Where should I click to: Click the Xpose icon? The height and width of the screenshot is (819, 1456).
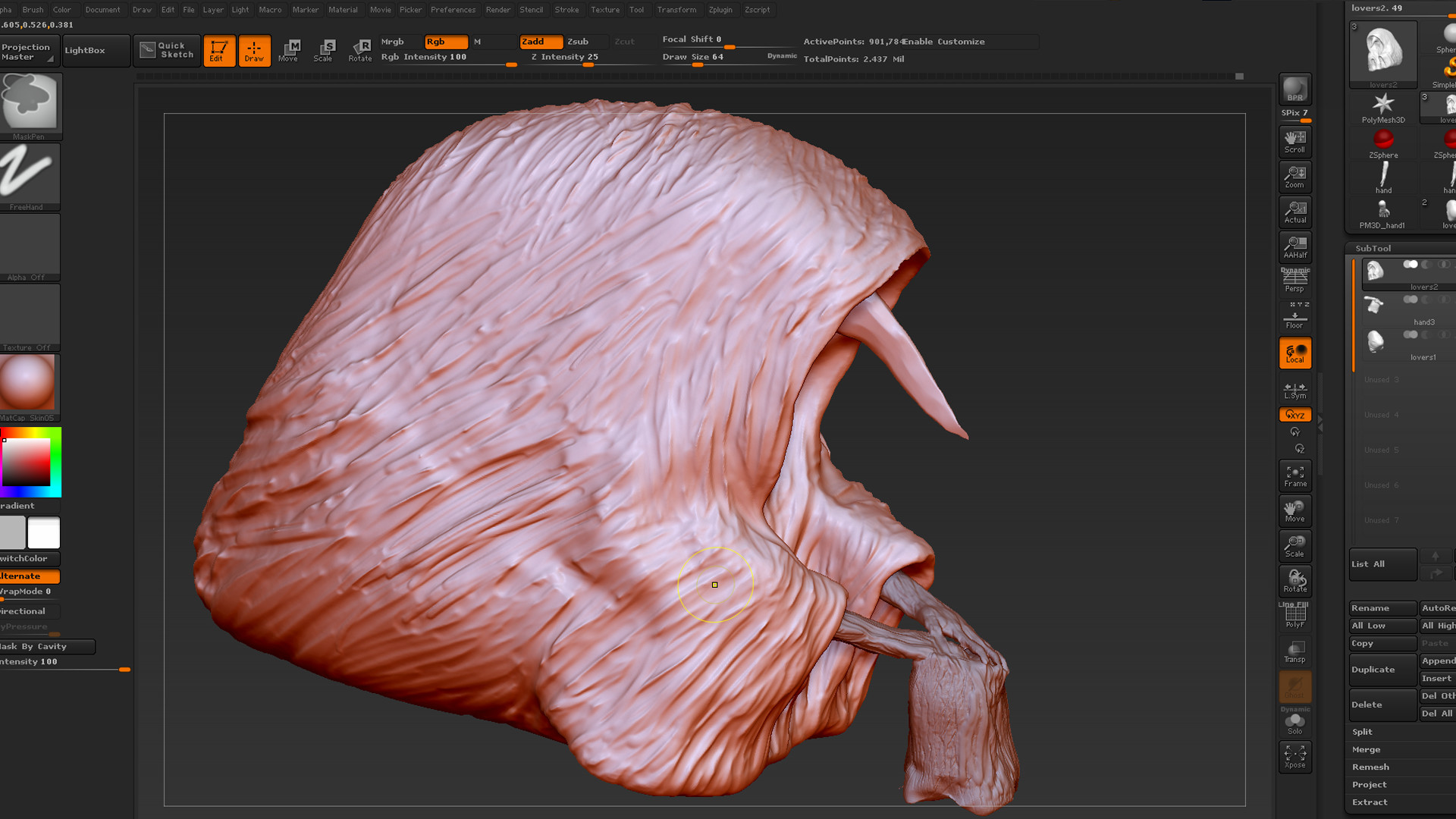pyautogui.click(x=1294, y=757)
